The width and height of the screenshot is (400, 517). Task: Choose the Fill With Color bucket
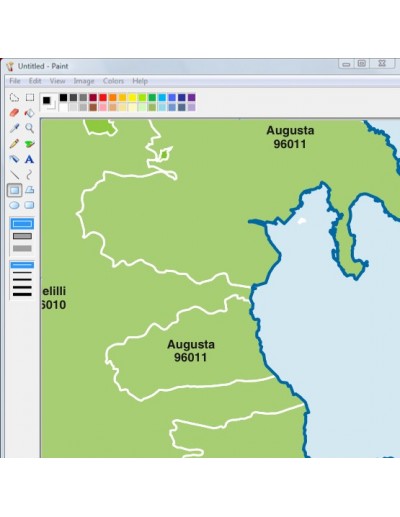pyautogui.click(x=30, y=113)
